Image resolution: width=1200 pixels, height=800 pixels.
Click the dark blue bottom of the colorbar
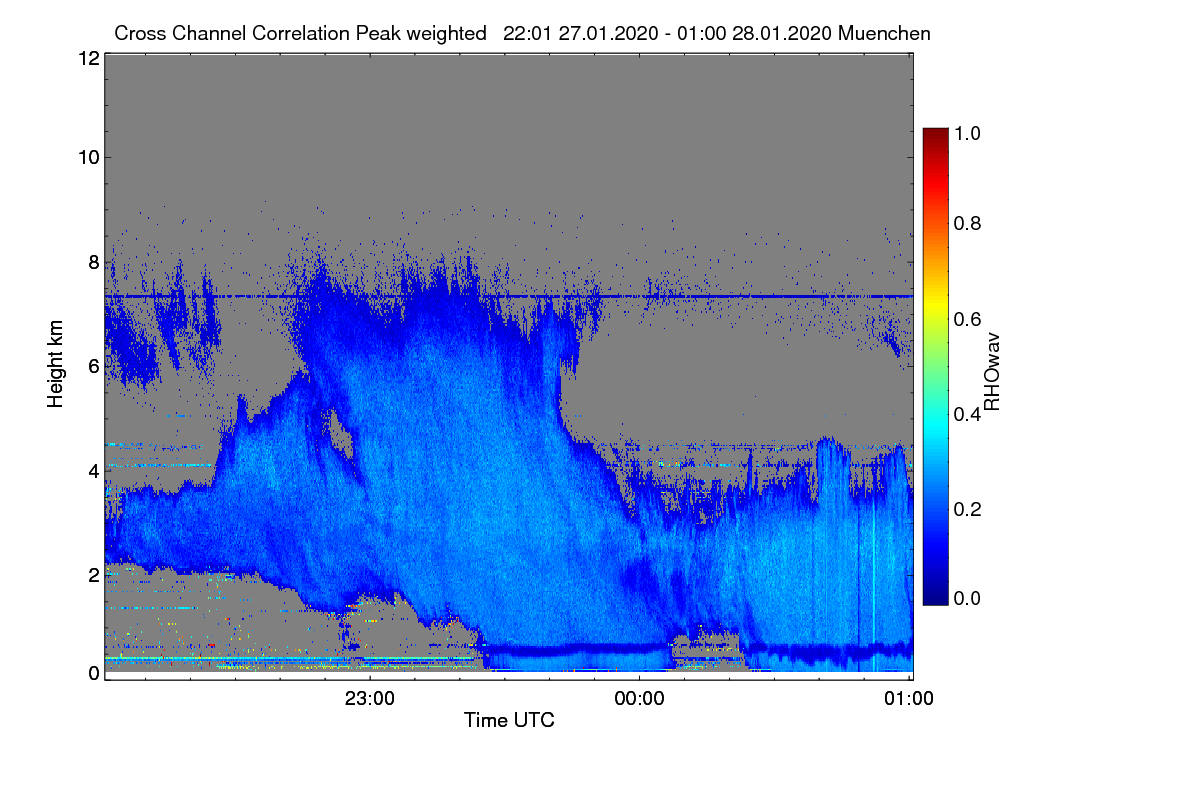coord(935,596)
